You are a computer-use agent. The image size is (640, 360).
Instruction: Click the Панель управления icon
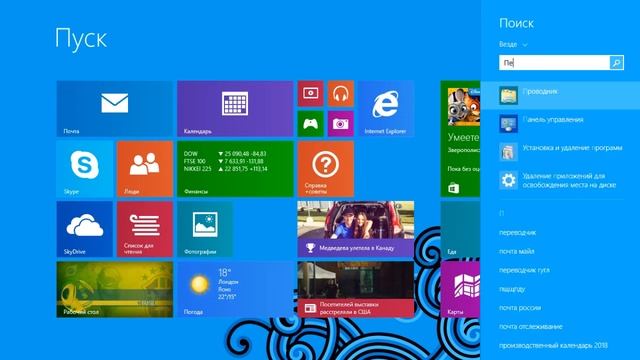click(x=509, y=124)
